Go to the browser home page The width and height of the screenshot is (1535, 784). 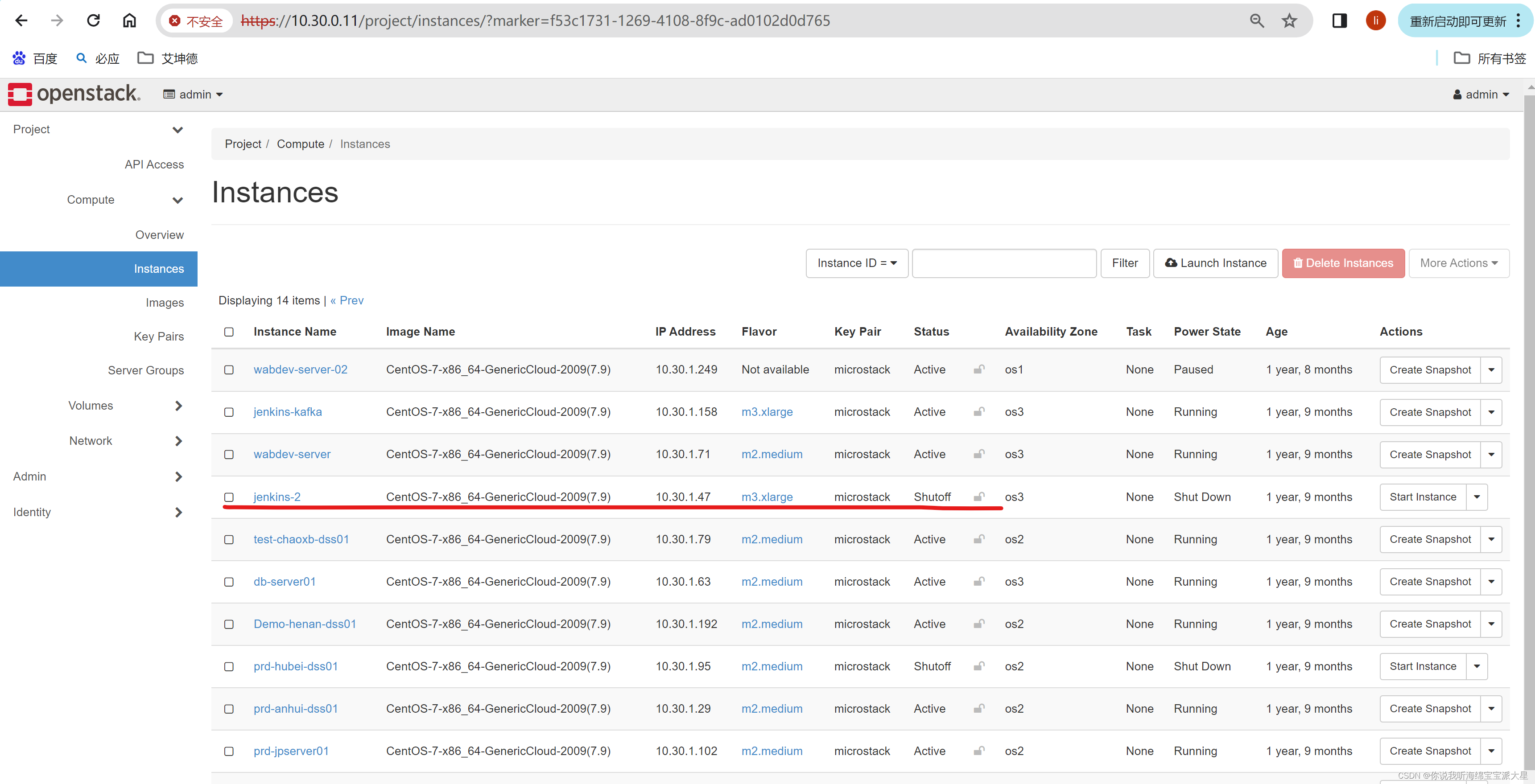point(129,21)
